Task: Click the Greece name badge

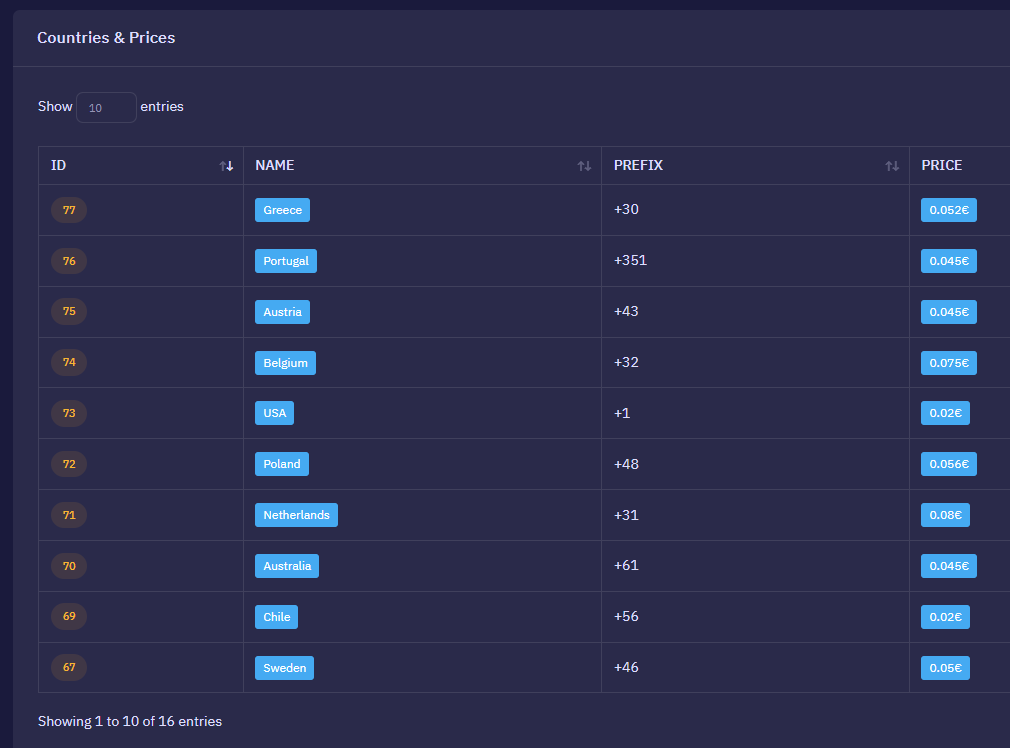Action: click(x=282, y=210)
